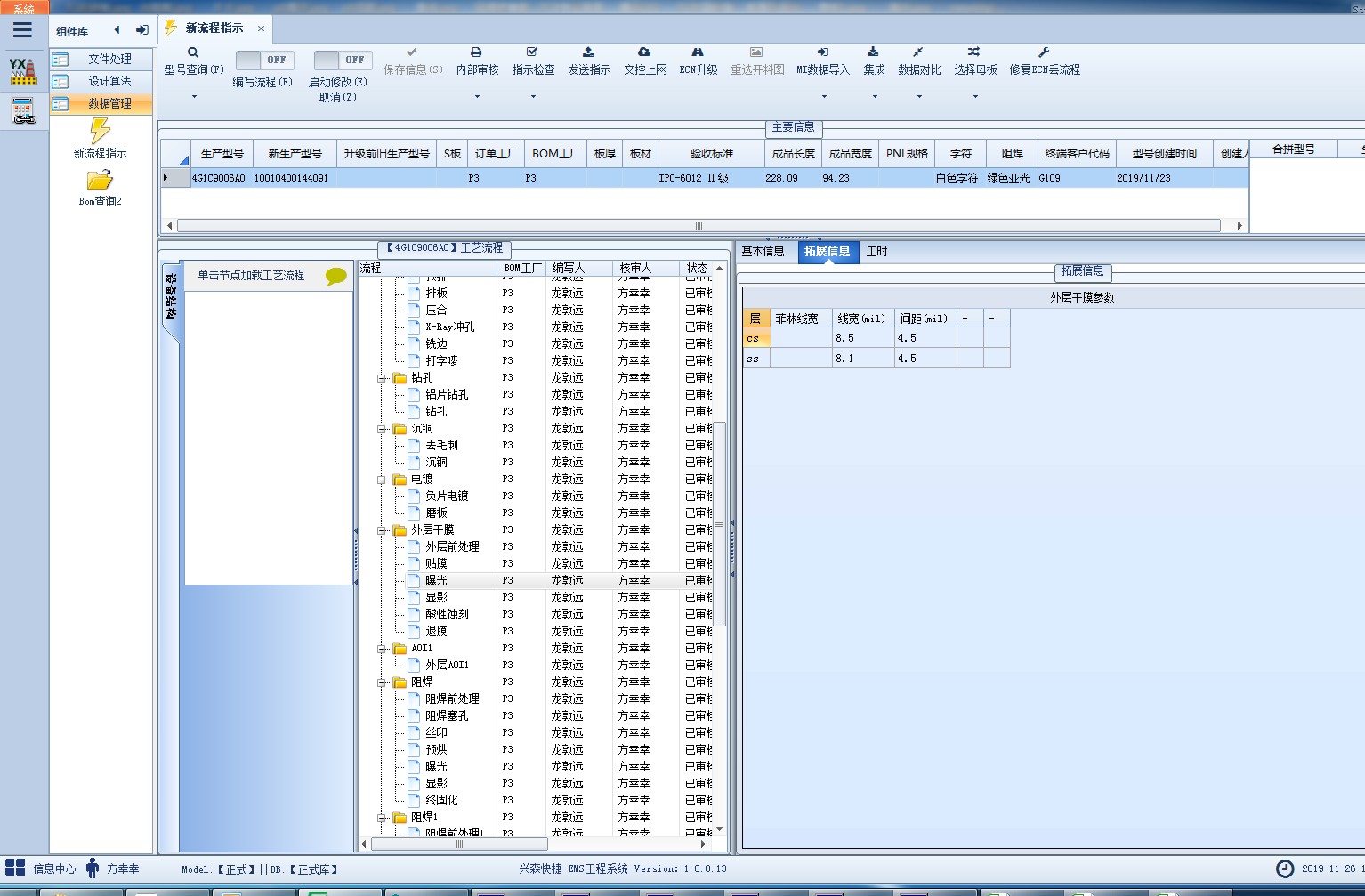Click the + column button in 外层干膜参数

970,318
